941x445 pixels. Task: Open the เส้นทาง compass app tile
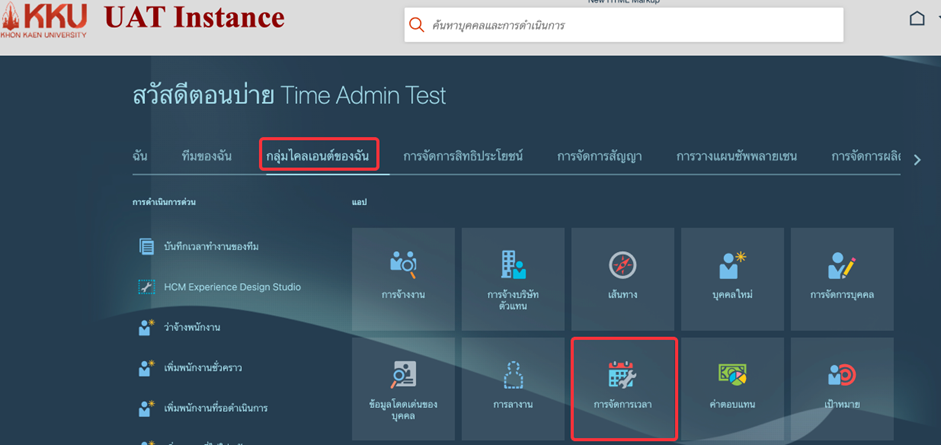tap(622, 276)
